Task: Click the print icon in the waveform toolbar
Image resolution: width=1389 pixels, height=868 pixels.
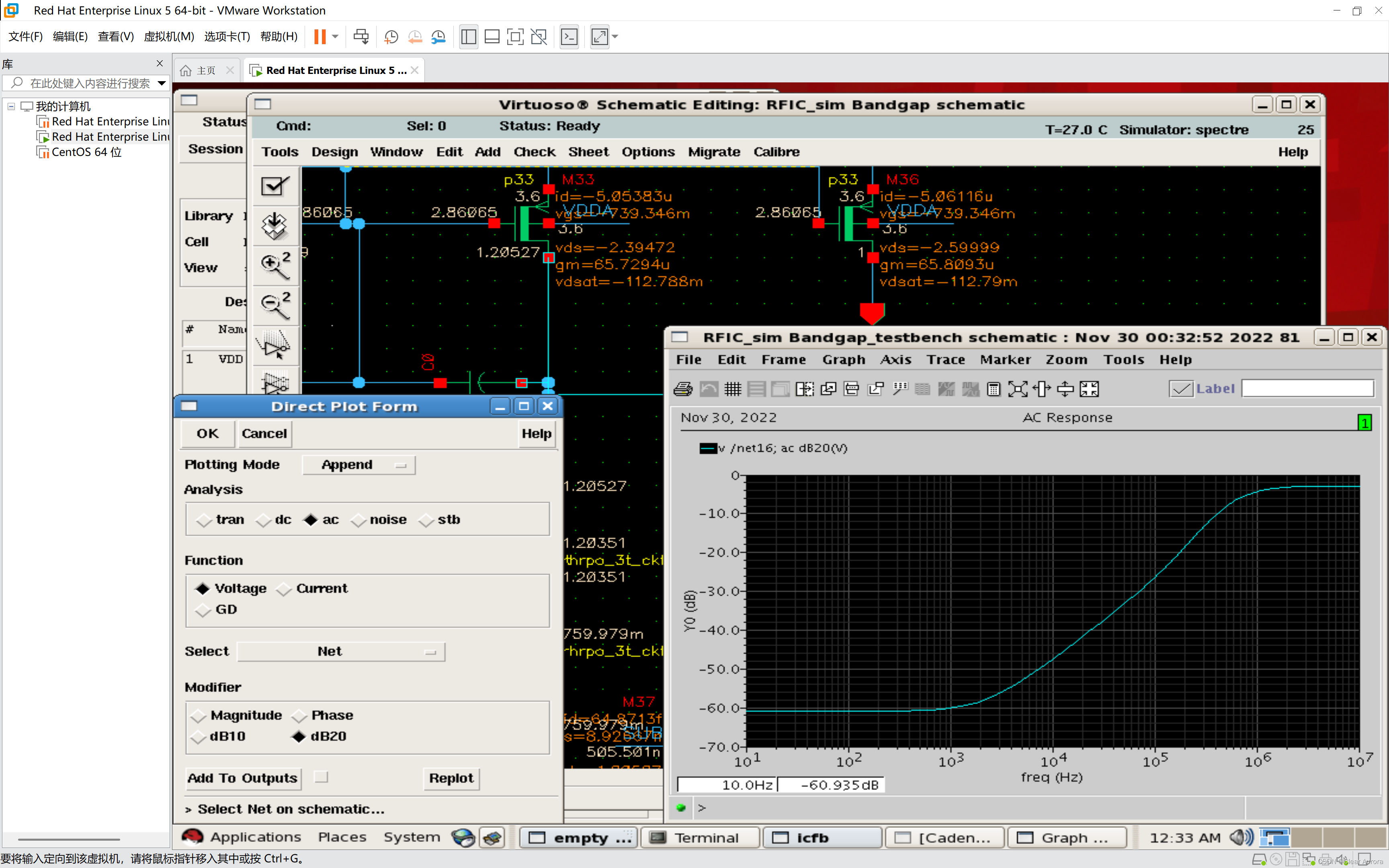Action: (682, 389)
